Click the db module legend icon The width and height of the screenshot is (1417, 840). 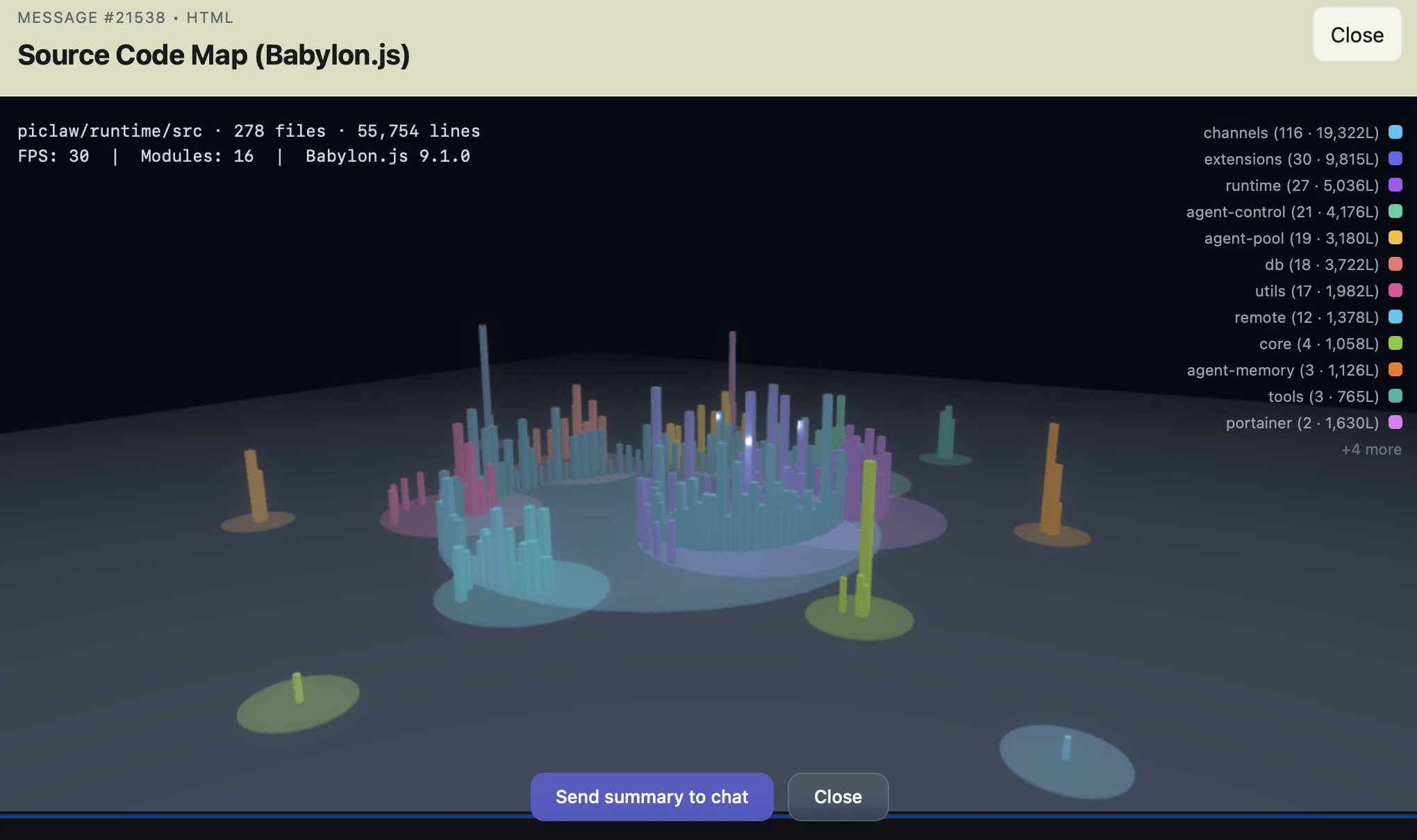1394,264
